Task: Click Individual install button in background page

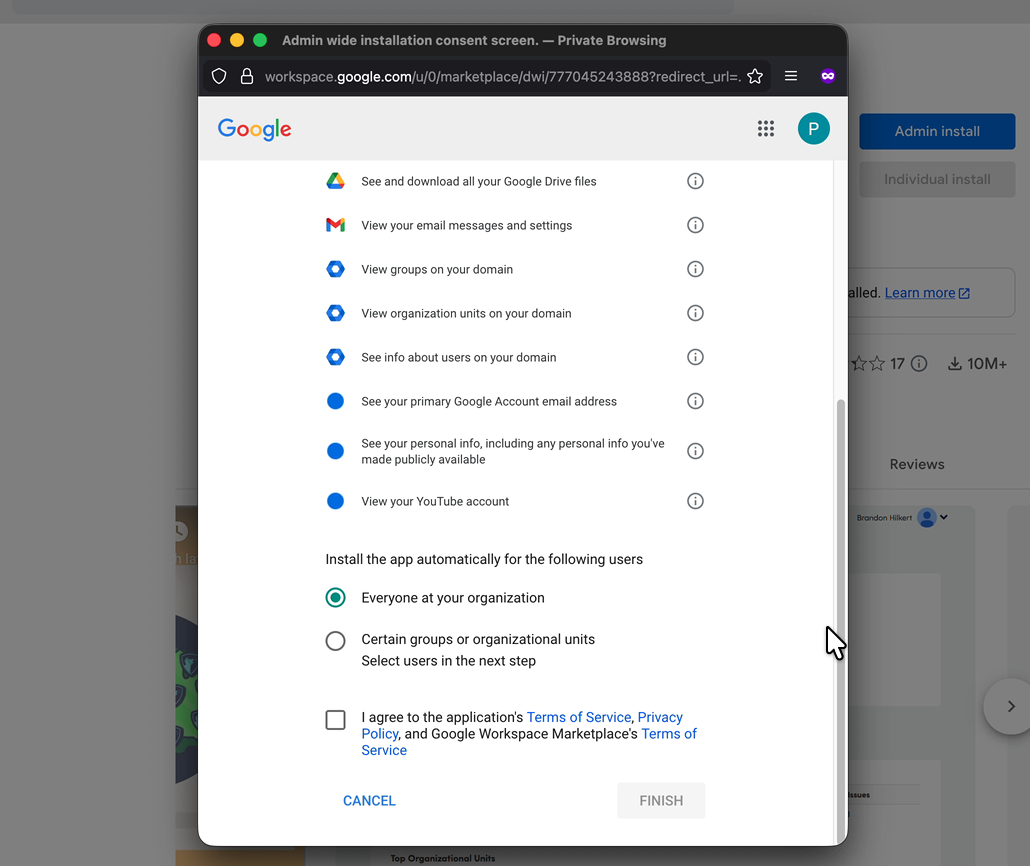Action: [937, 179]
